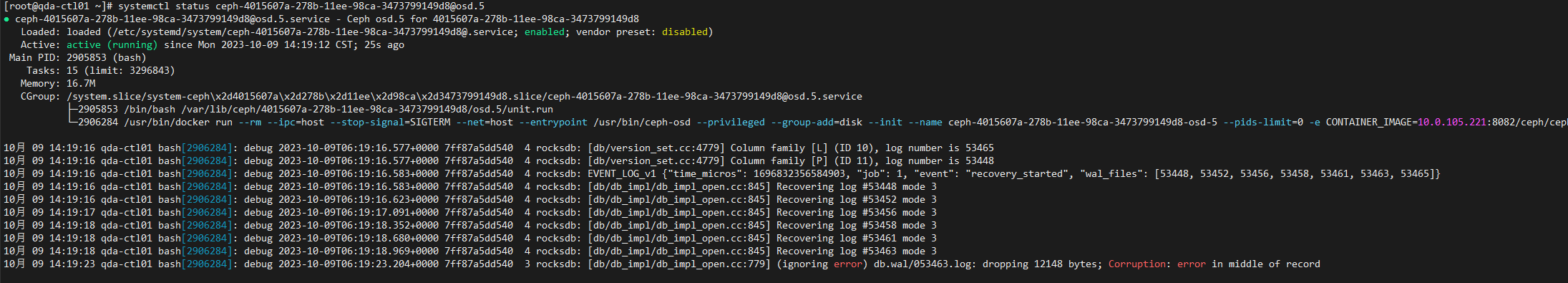Click the green 'enabled' word in Loaded line
1568x283 pixels.
click(544, 32)
